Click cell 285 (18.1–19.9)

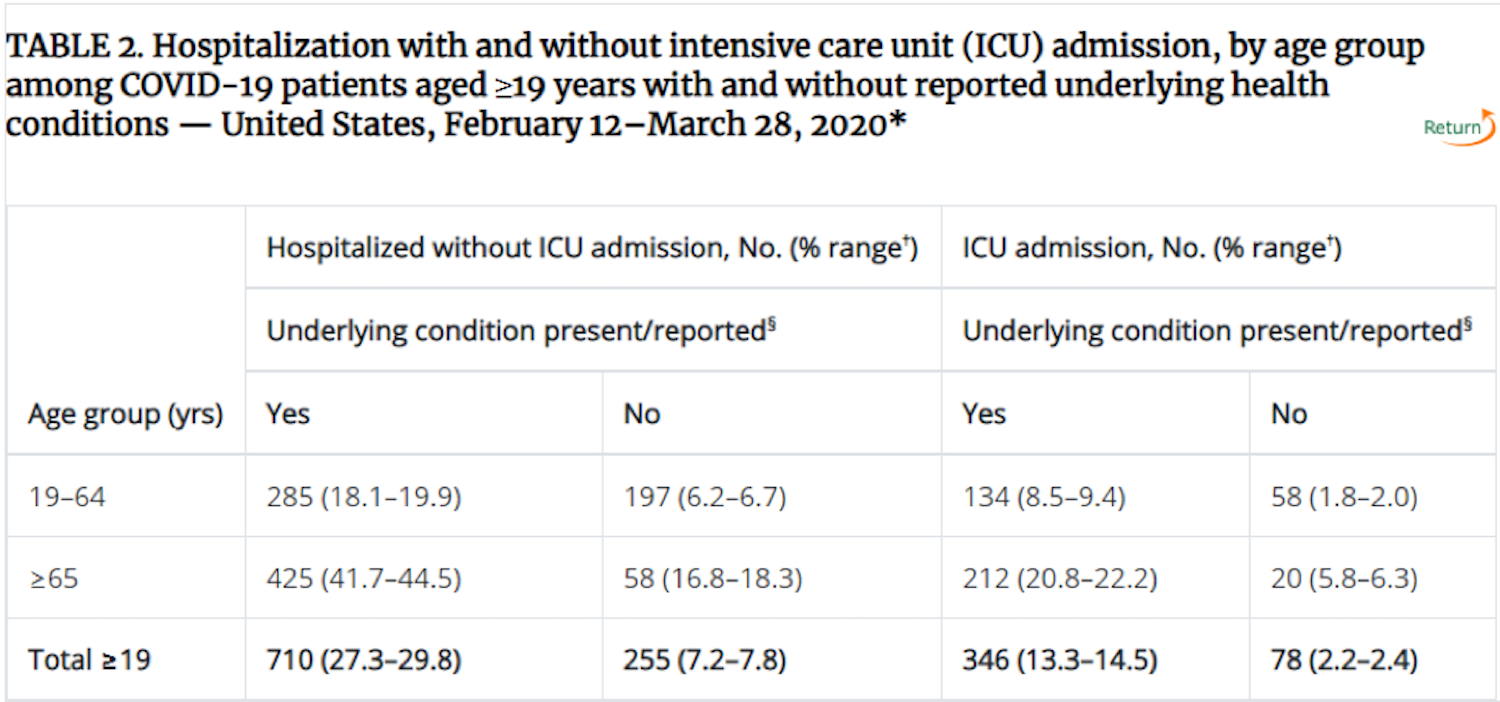click(x=364, y=497)
